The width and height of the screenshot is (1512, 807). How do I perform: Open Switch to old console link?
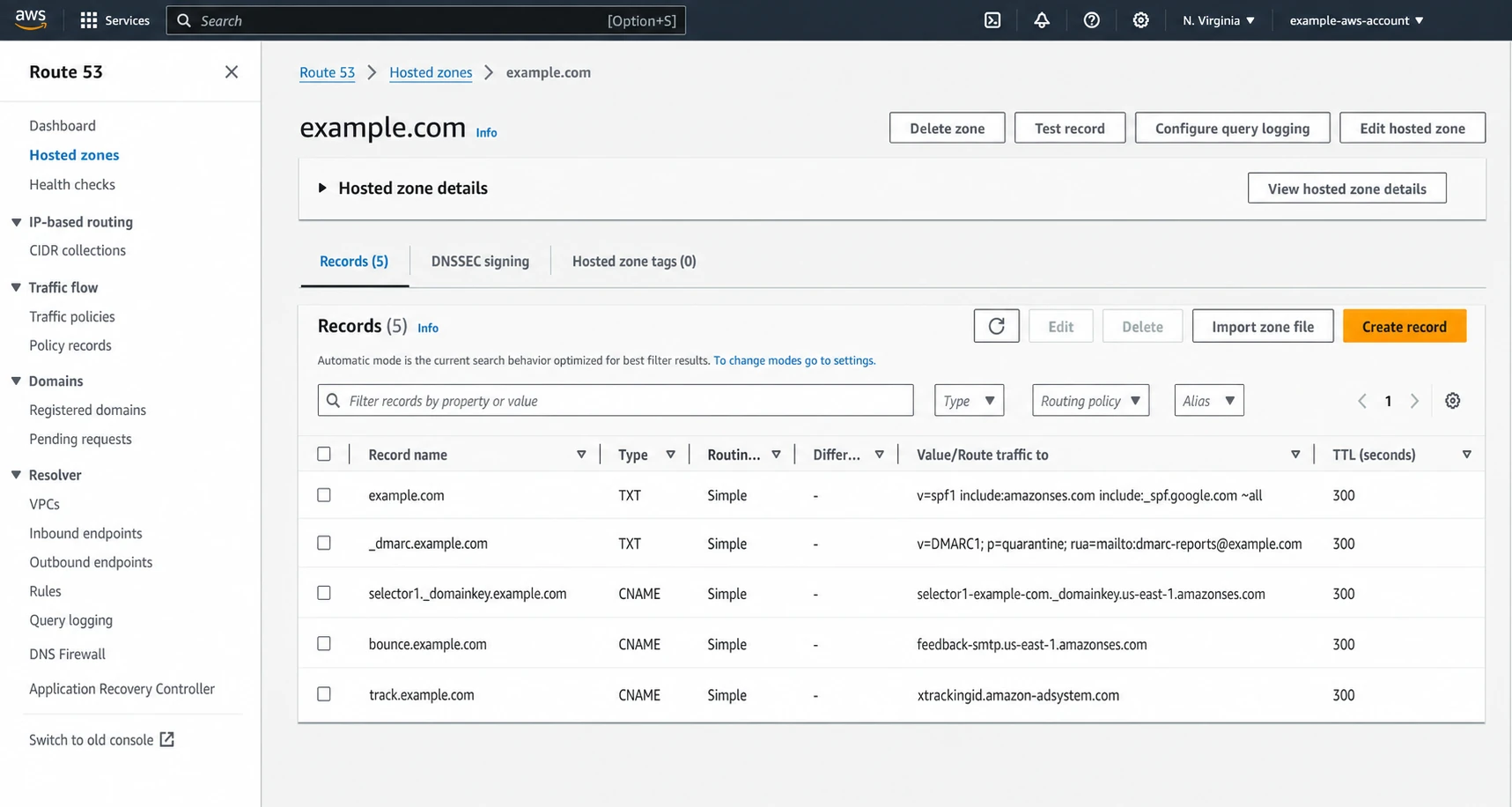[x=101, y=740]
